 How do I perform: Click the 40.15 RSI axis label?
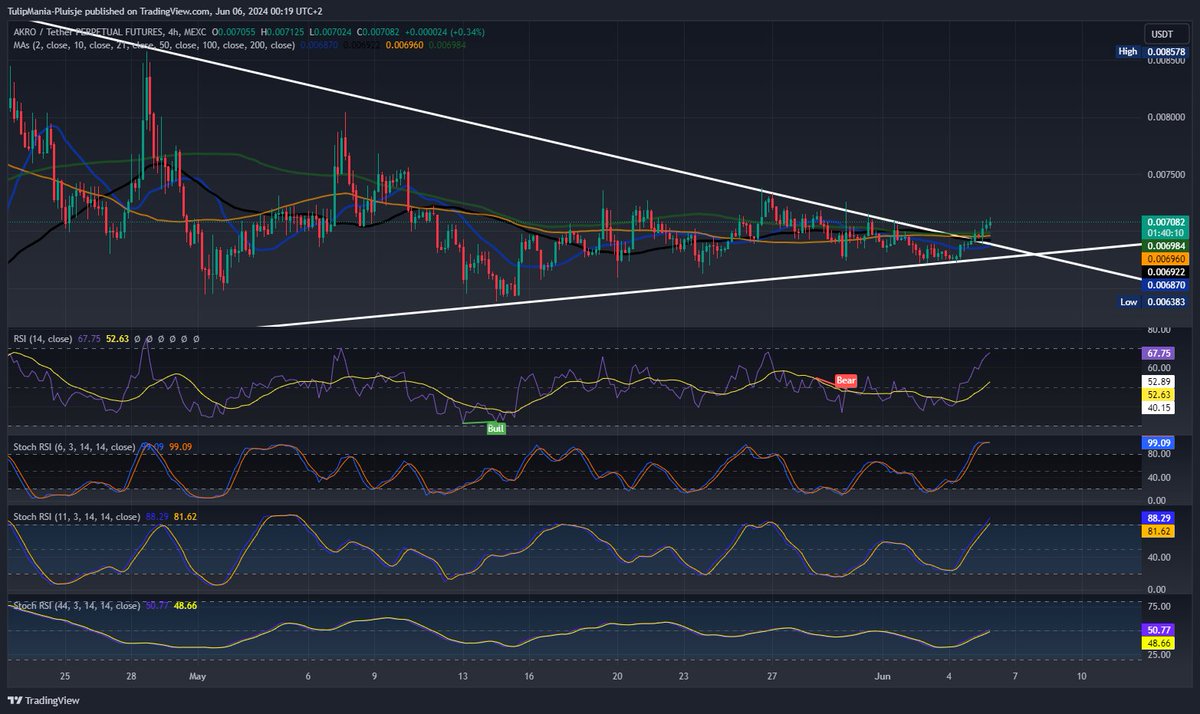1158,407
